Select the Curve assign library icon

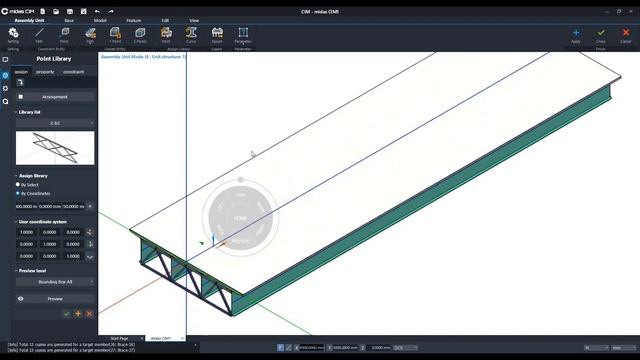tap(191, 35)
